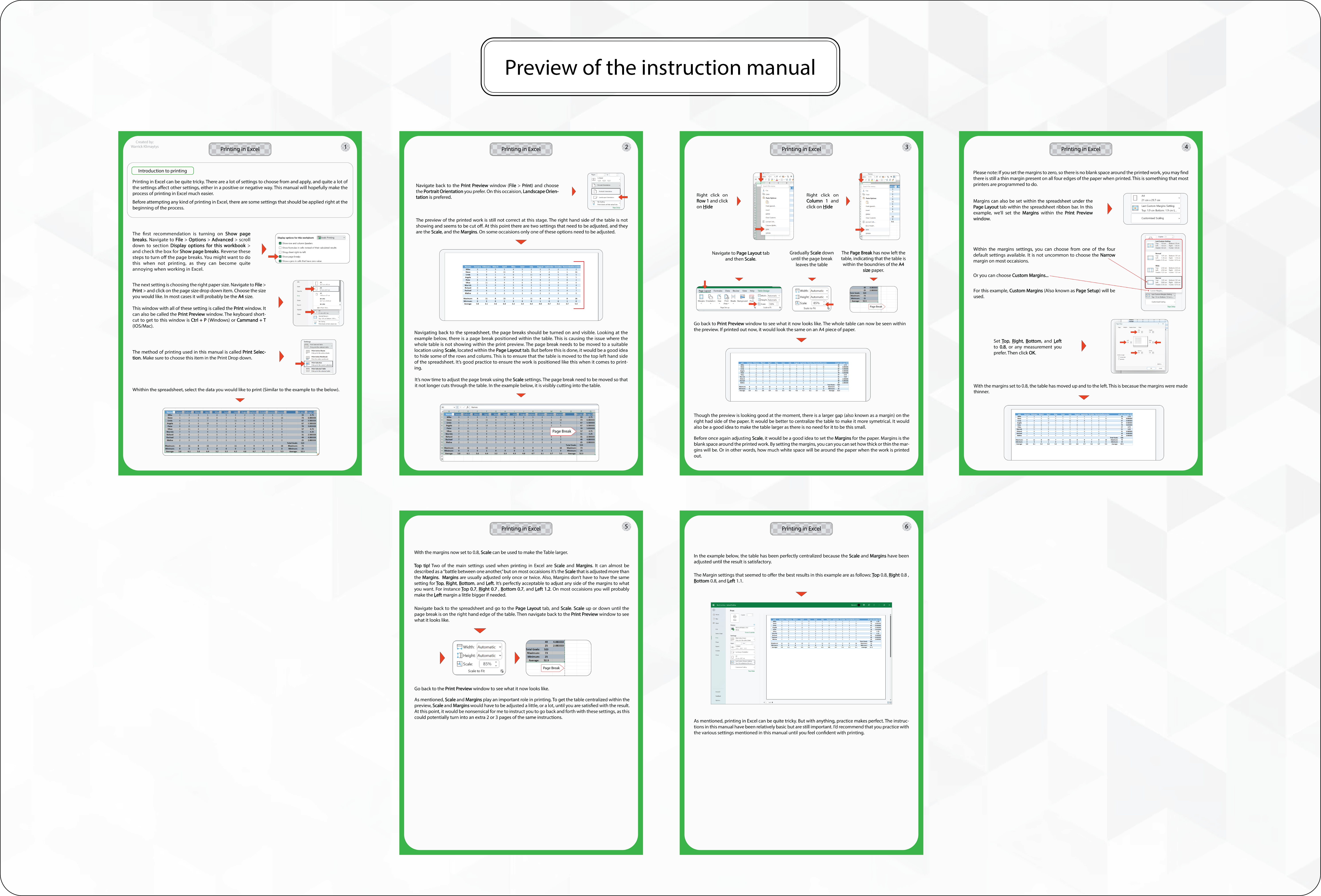This screenshot has height=896, width=1321.
Task: Click the Mike cell in page 2 spreadsheet
Action: pyautogui.click(x=449, y=417)
